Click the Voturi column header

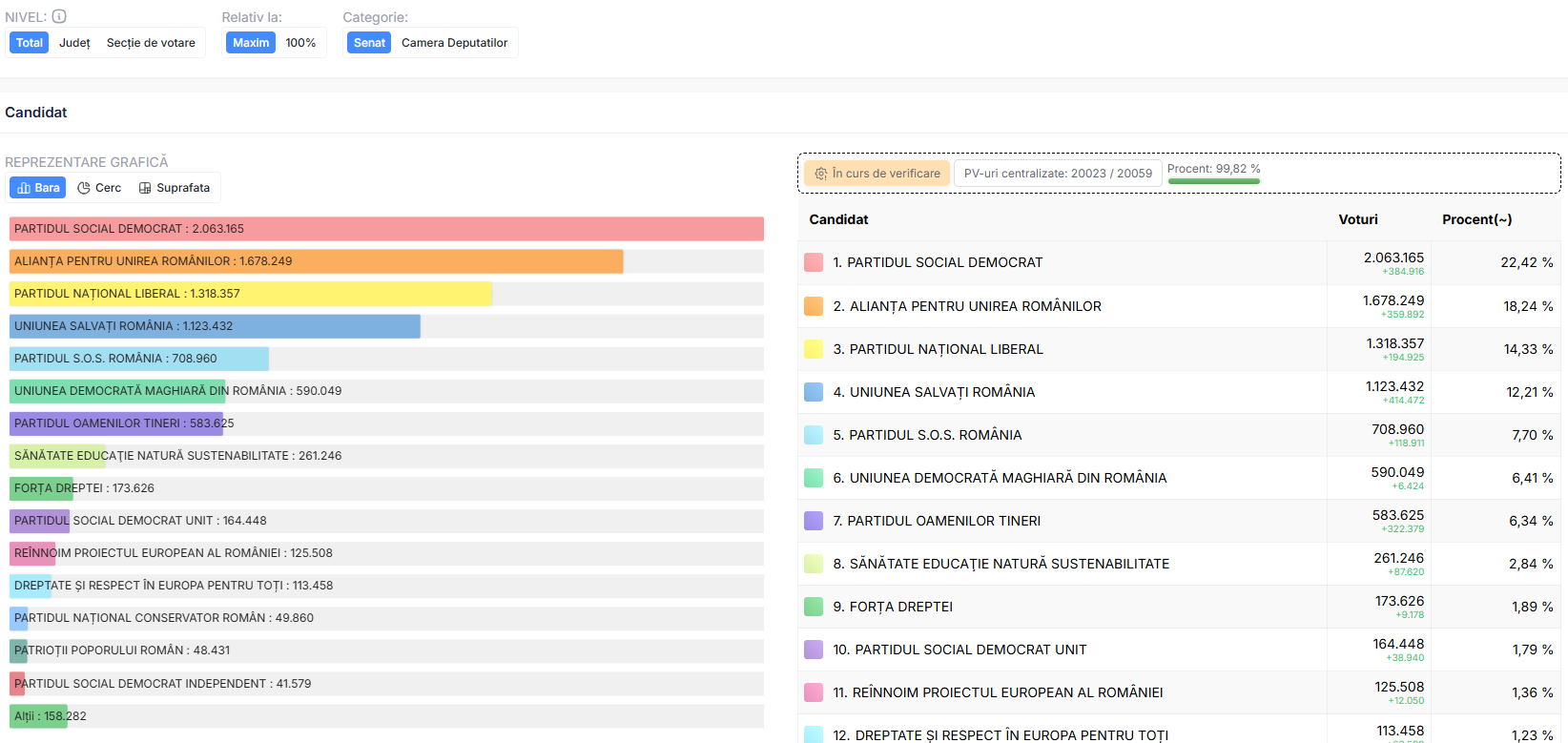[x=1357, y=219]
